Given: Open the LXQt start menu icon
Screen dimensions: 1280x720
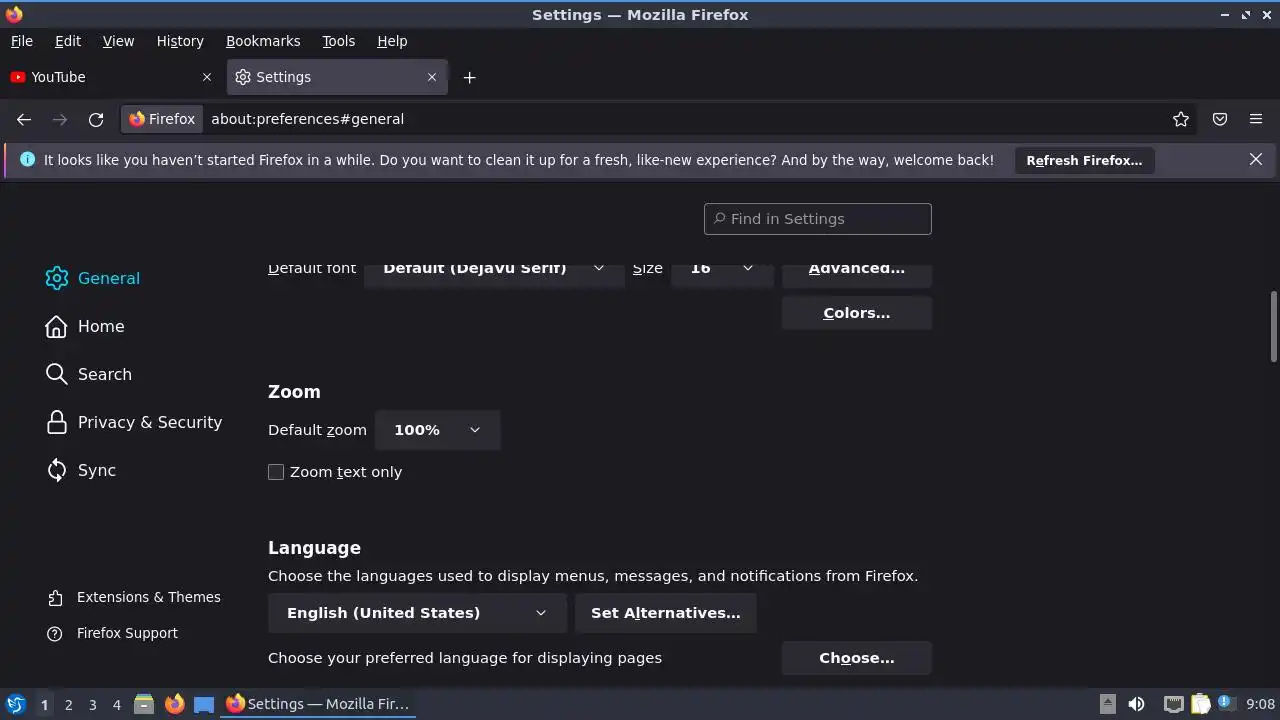Looking at the screenshot, I should [x=15, y=704].
